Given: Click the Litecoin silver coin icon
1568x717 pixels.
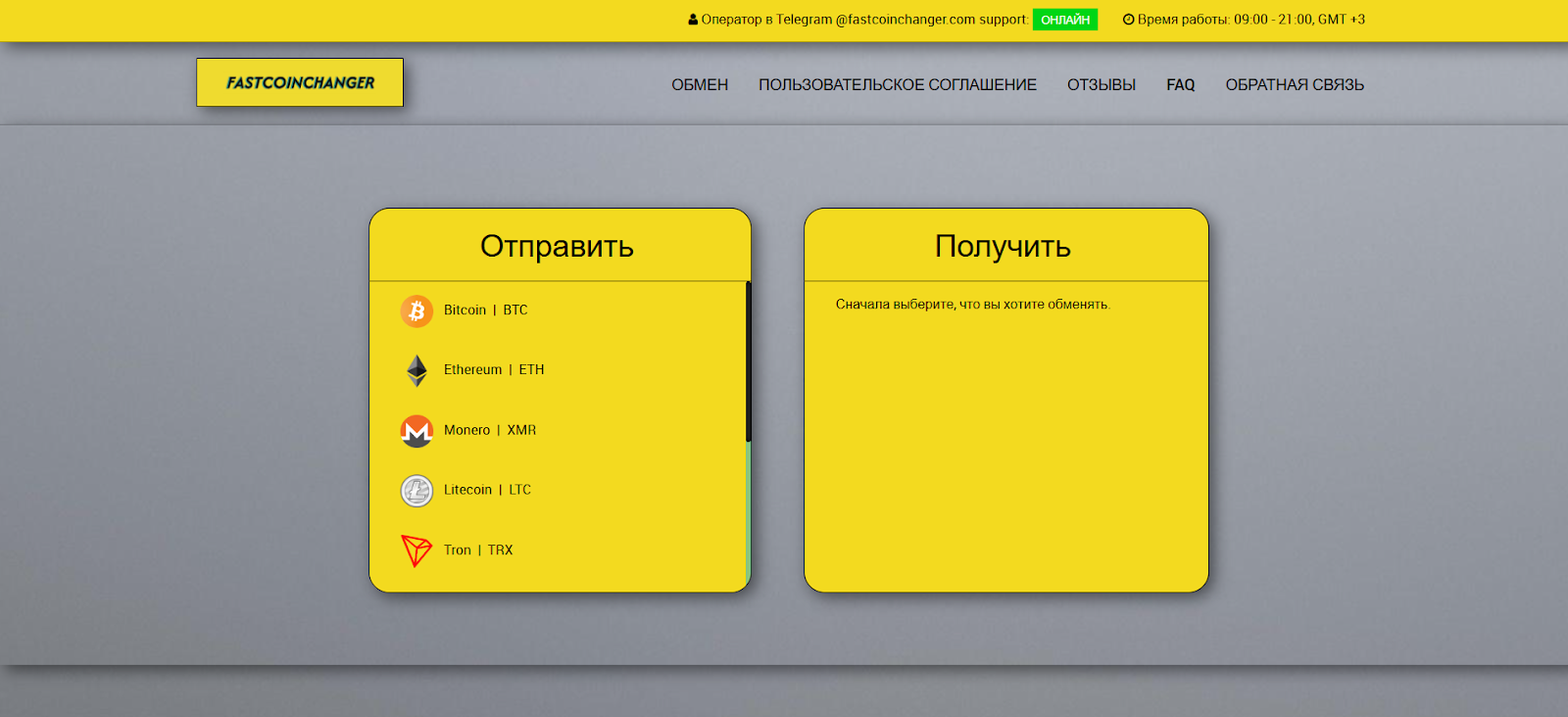Looking at the screenshot, I should (416, 491).
